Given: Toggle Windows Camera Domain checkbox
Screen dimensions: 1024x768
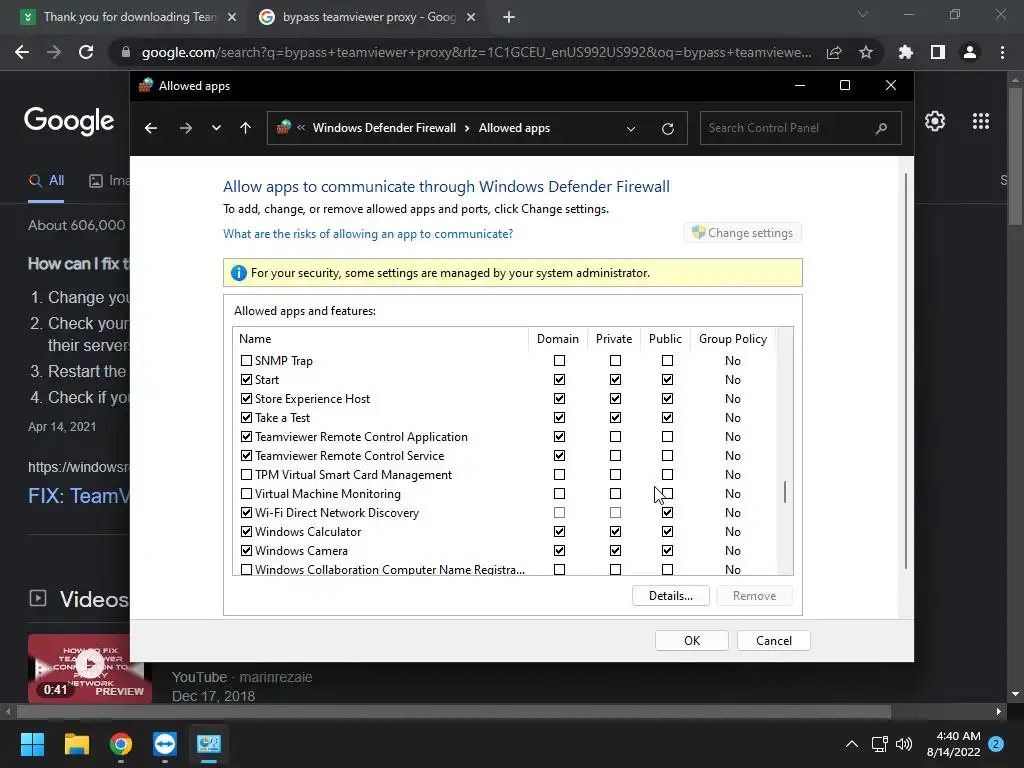Looking at the screenshot, I should (x=559, y=551).
